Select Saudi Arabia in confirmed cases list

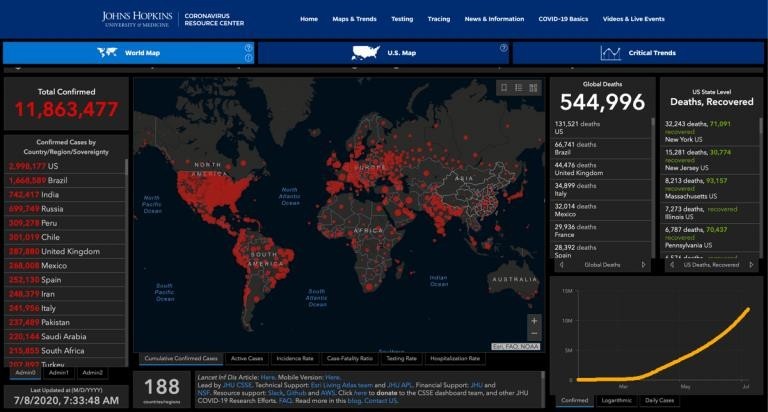[65, 337]
